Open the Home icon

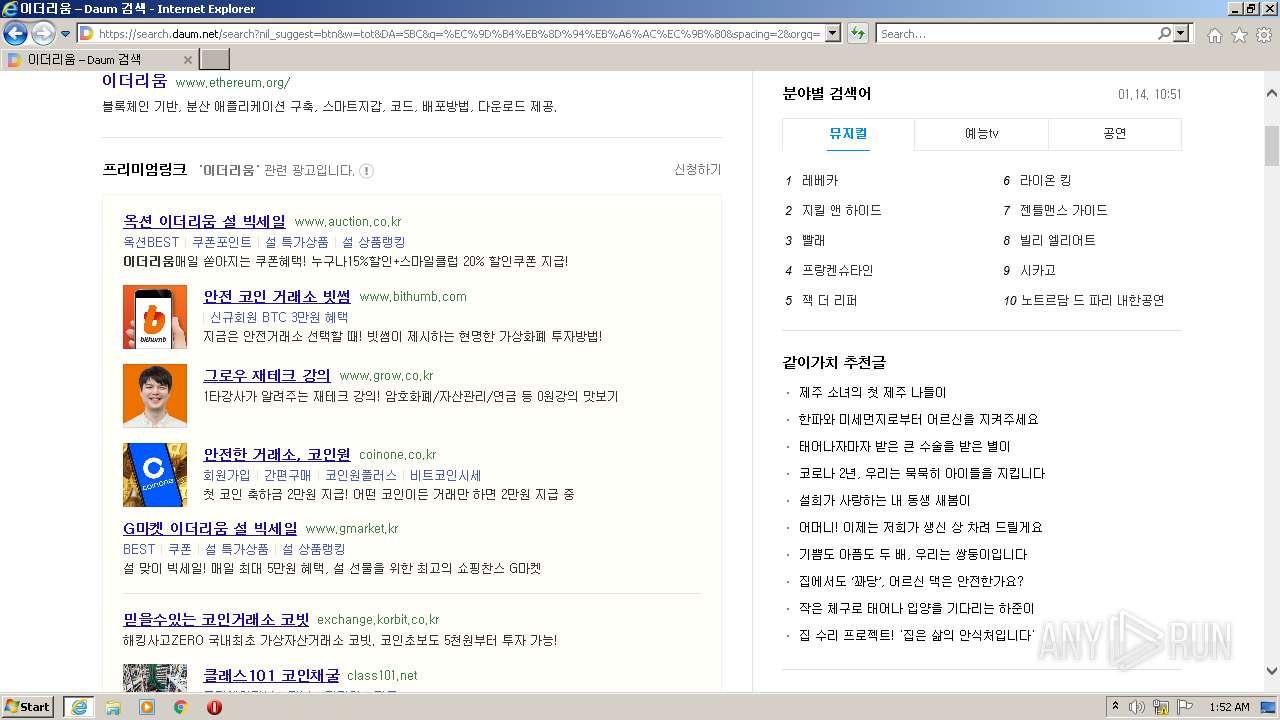pyautogui.click(x=1214, y=35)
